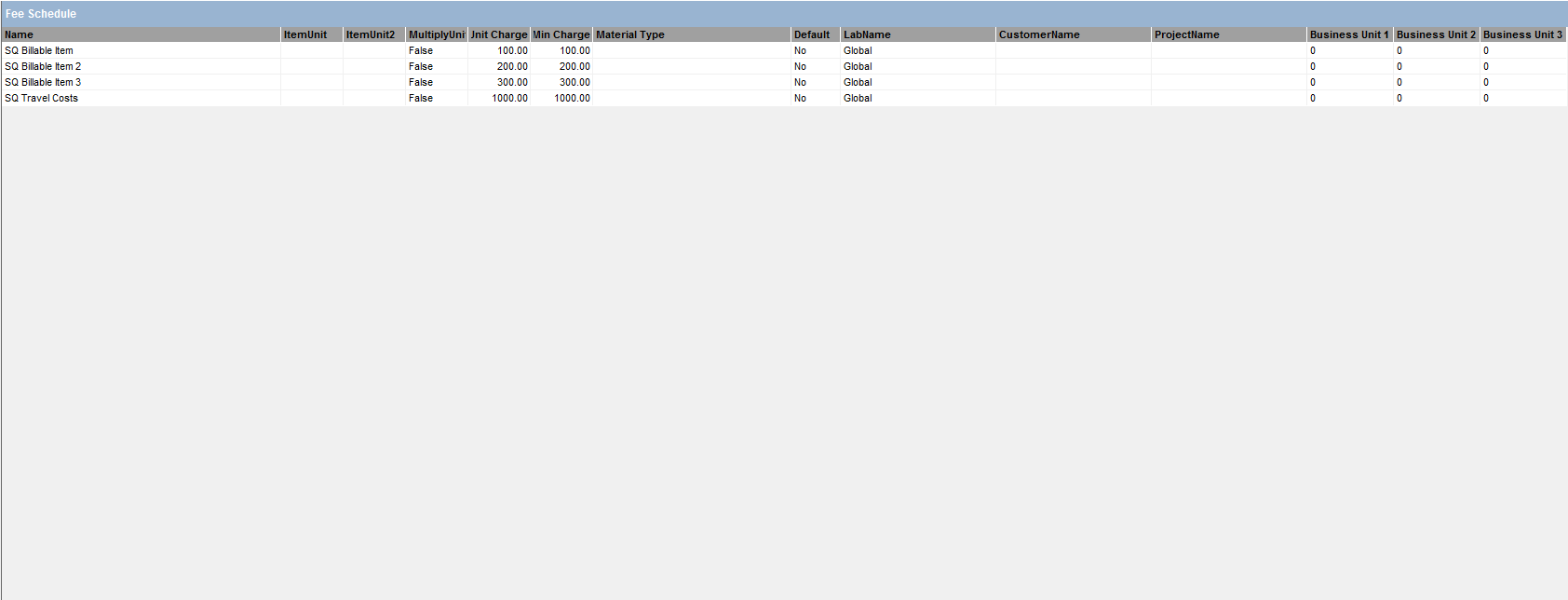Click the Business Unit 2 header

pos(1436,34)
